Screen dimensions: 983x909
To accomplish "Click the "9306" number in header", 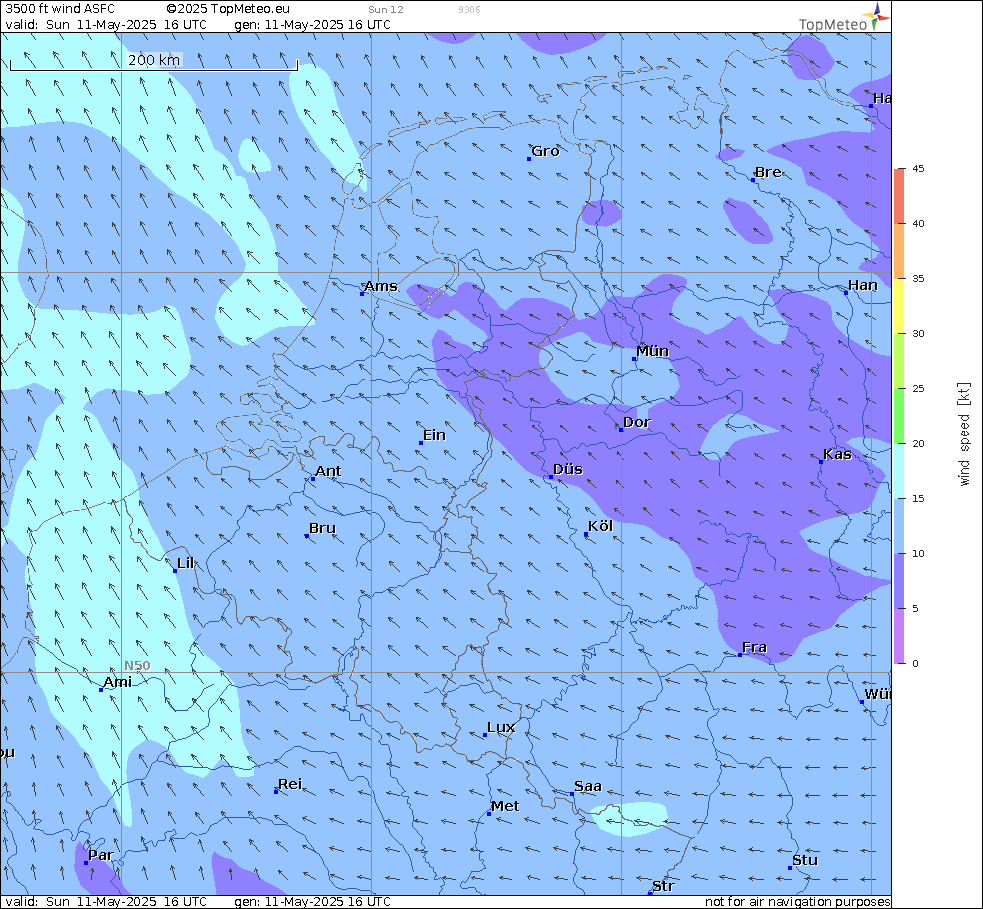I will click(469, 9).
